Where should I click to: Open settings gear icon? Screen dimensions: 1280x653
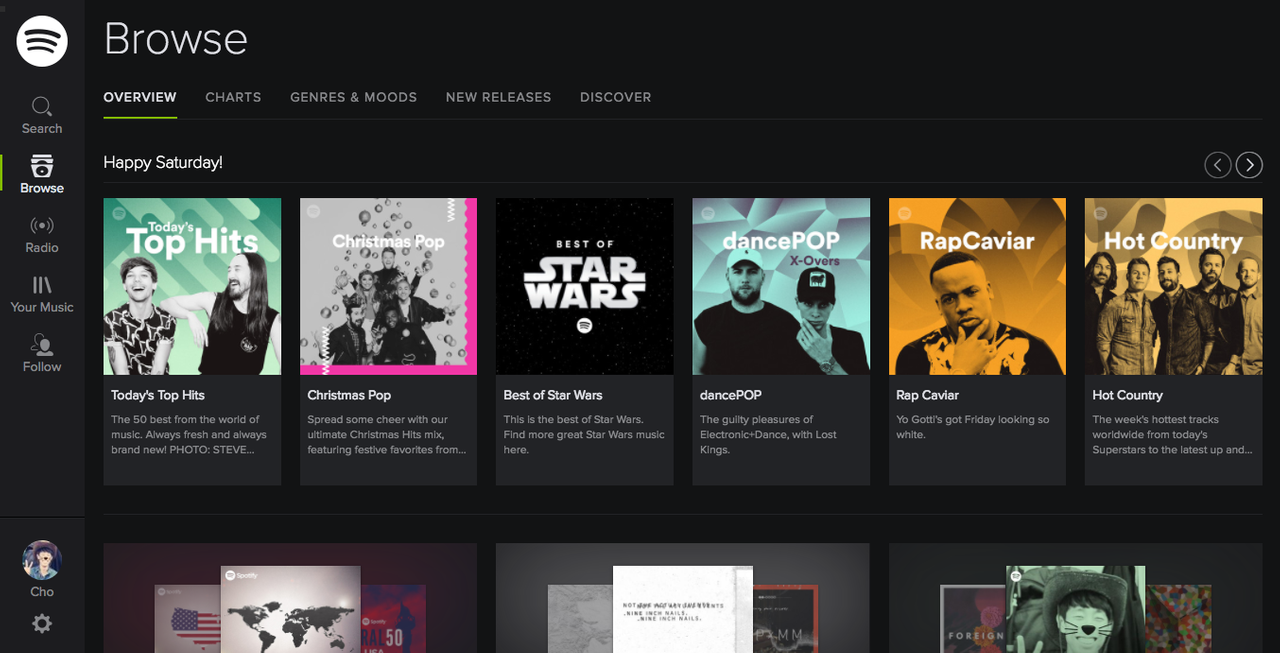coord(42,624)
